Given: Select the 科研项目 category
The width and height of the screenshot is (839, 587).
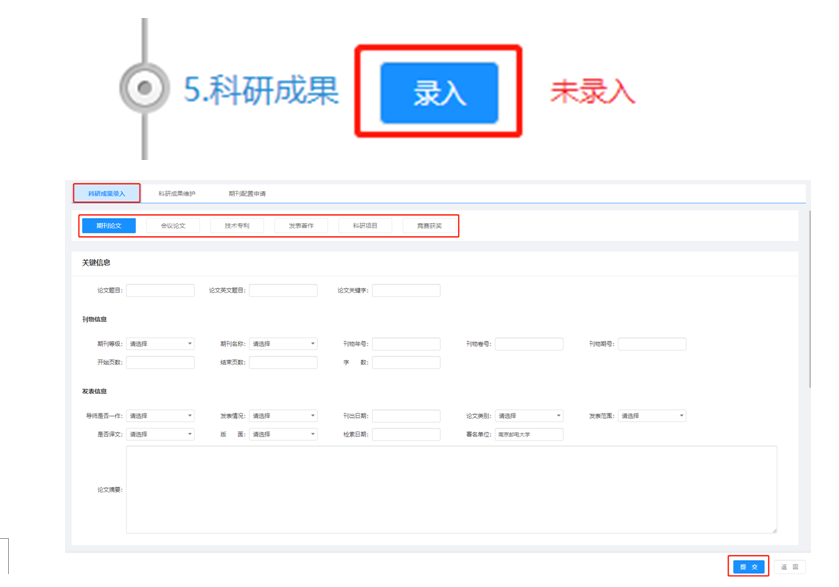Looking at the screenshot, I should (x=365, y=226).
